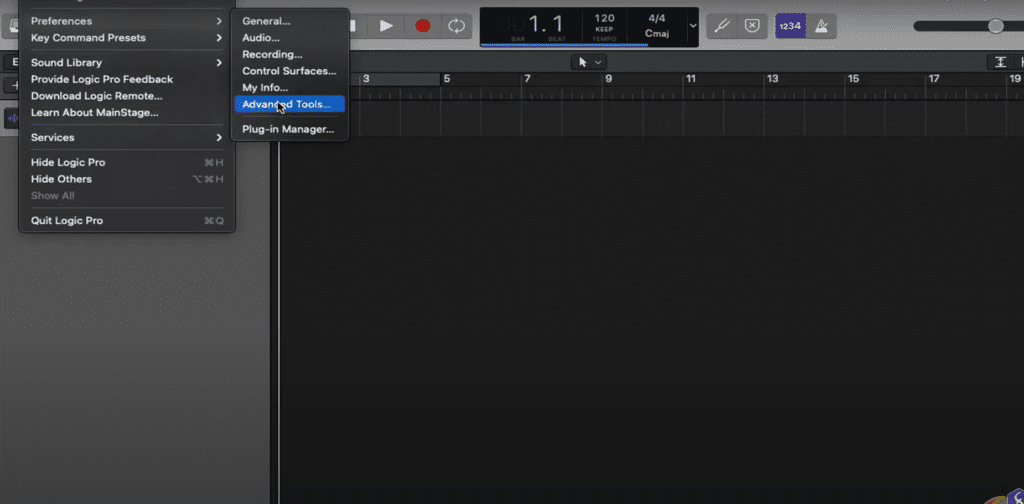Image resolution: width=1024 pixels, height=504 pixels.
Task: Click bar 9 in the ruler
Action: [608, 78]
